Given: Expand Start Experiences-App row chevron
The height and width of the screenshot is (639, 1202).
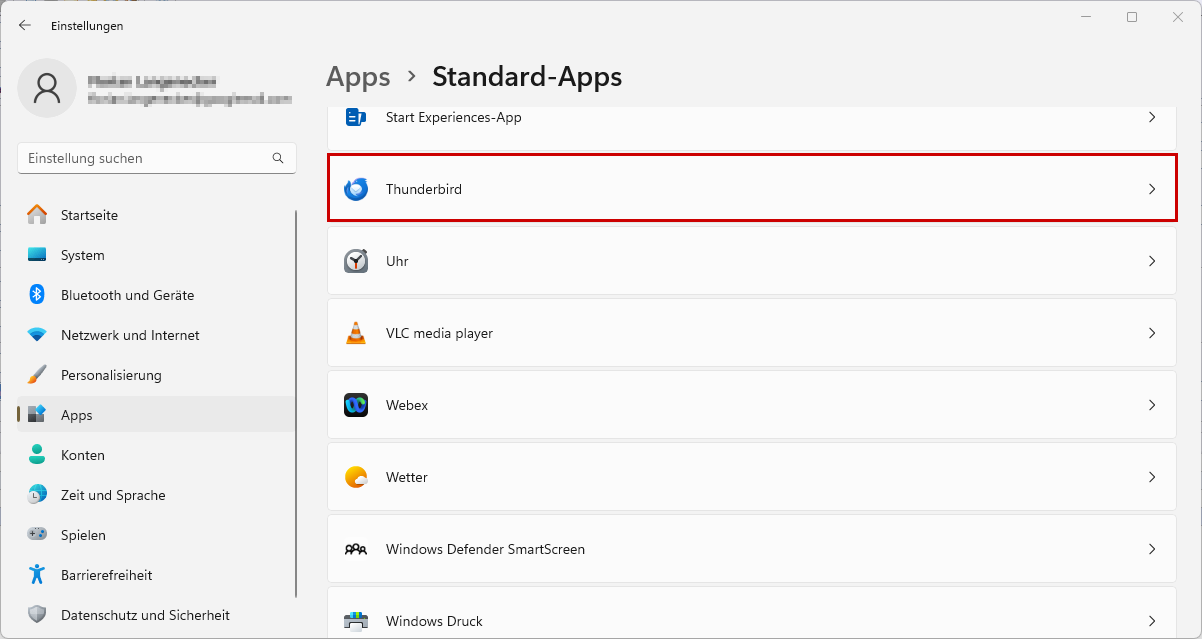Looking at the screenshot, I should point(1152,117).
